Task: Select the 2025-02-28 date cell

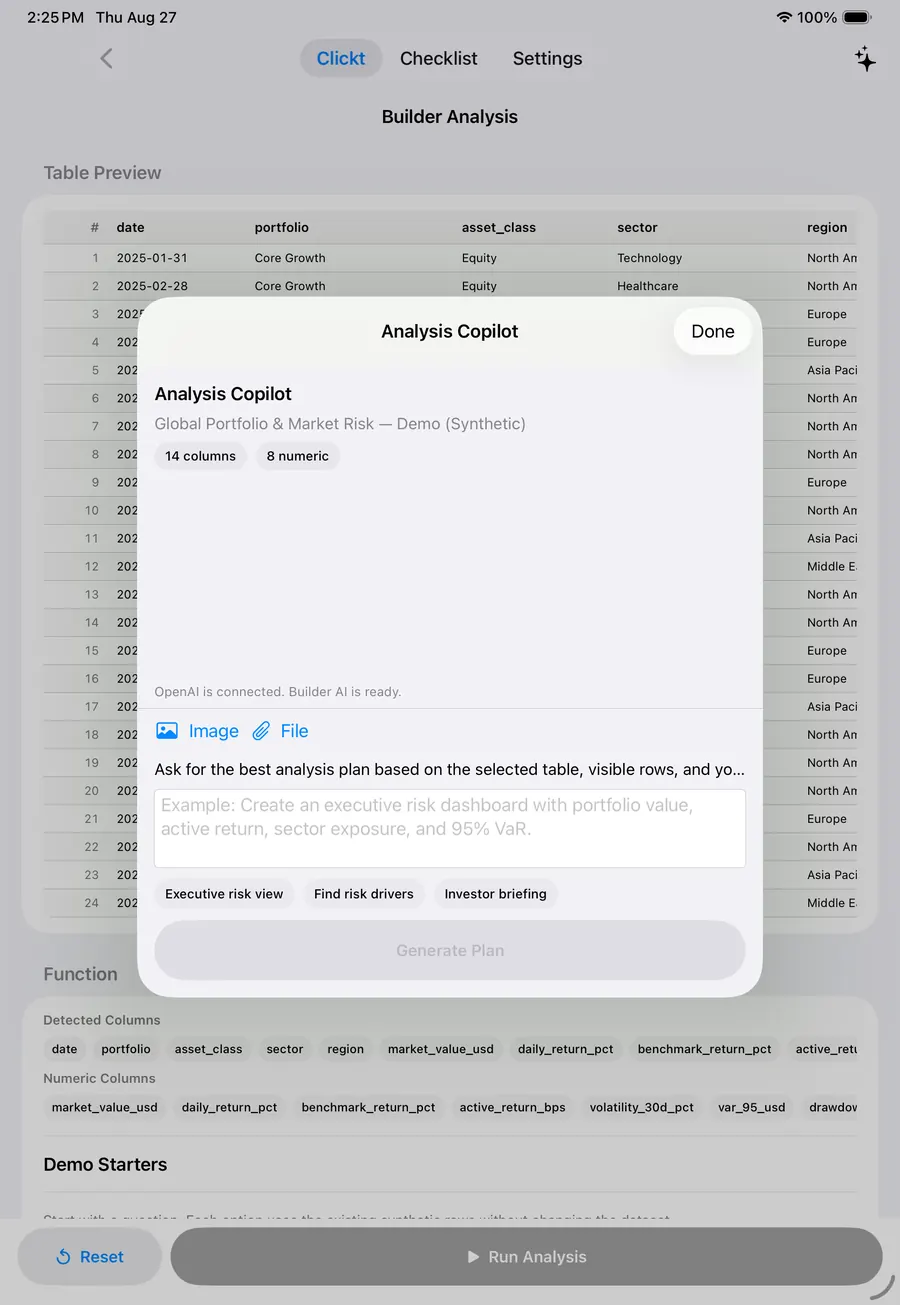Action: [152, 286]
